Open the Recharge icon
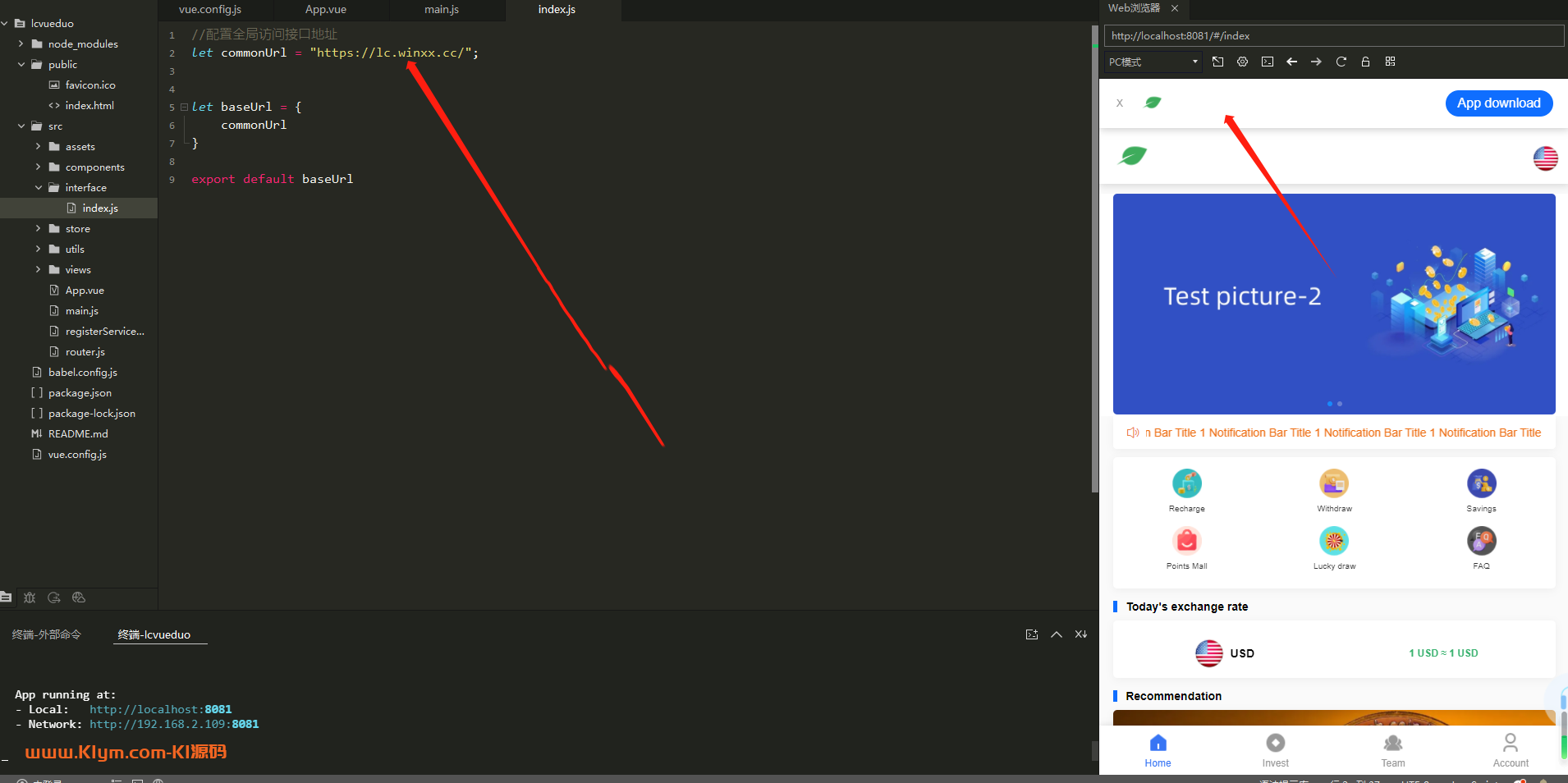The image size is (1568, 783). tap(1187, 483)
